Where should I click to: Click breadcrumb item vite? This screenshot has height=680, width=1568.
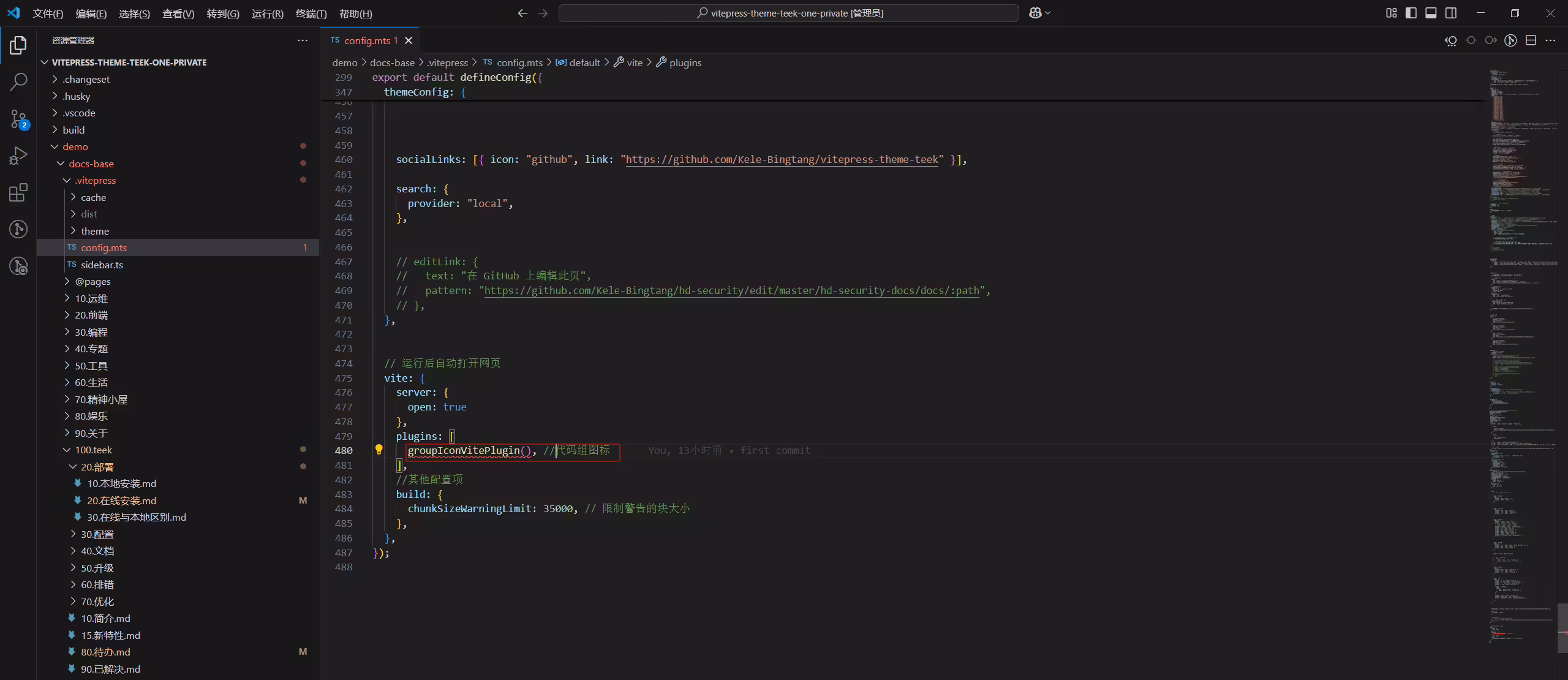(628, 62)
